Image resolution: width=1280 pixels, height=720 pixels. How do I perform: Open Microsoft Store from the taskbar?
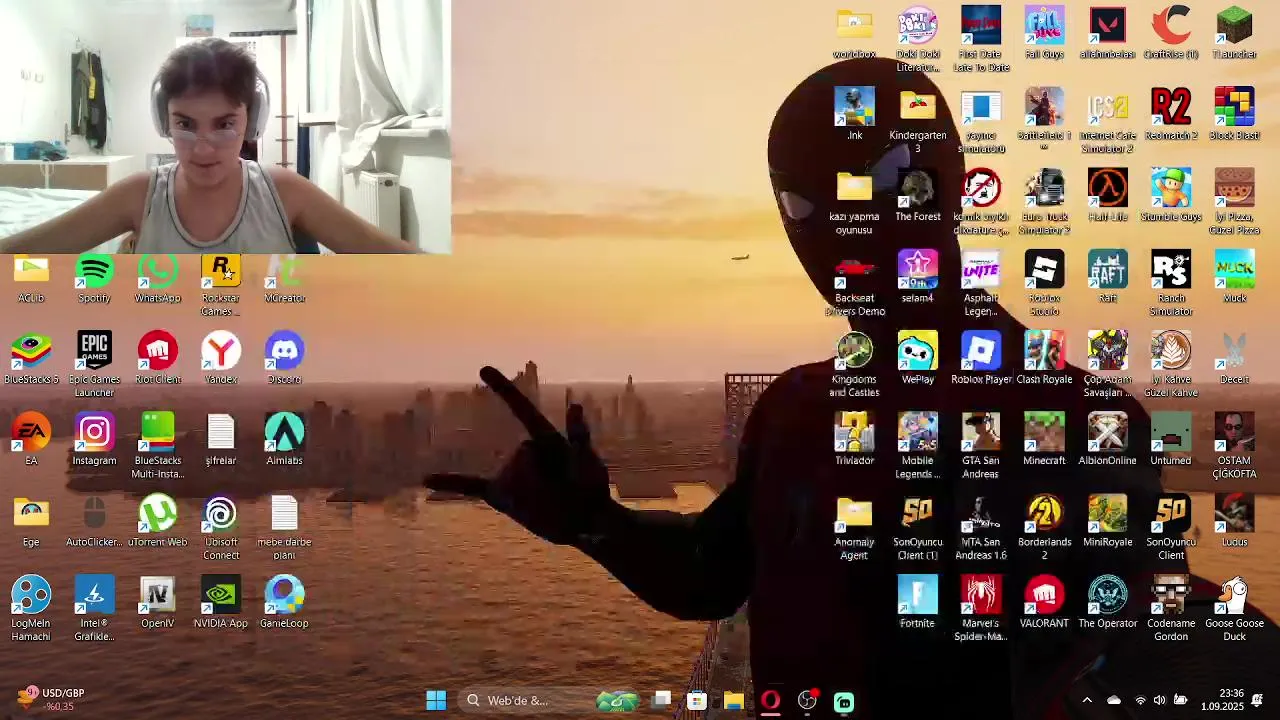coord(698,701)
